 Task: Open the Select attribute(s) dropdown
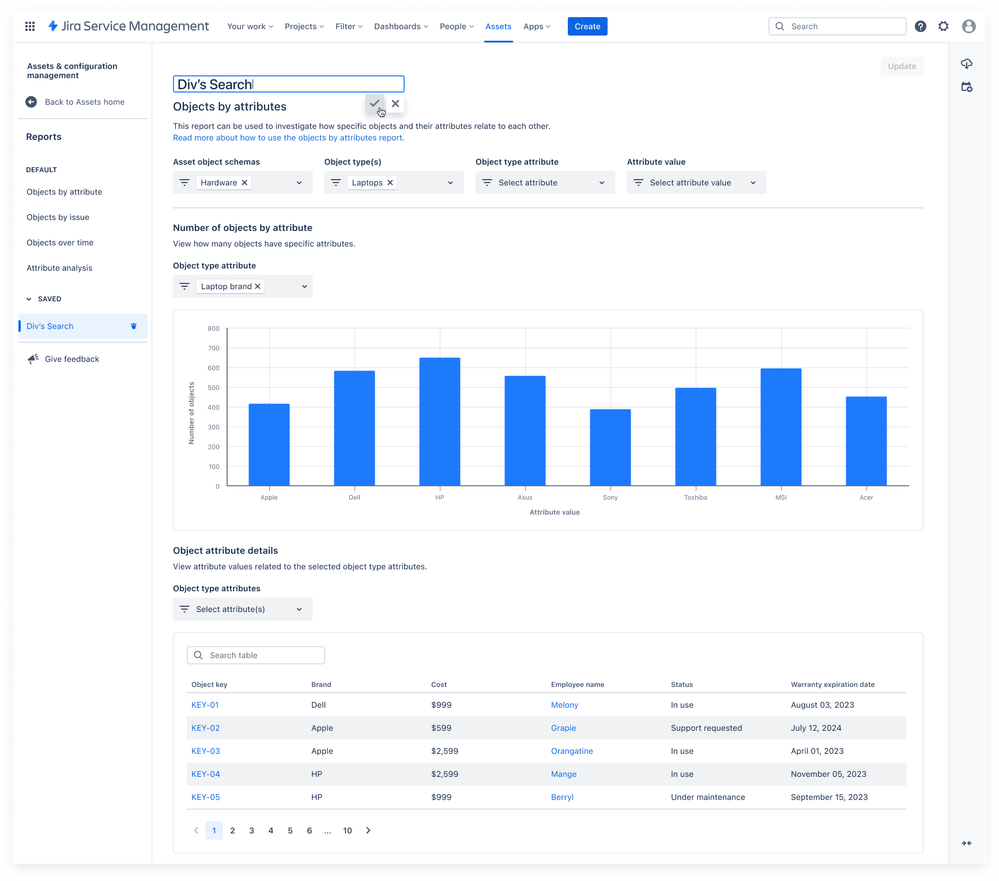242,609
